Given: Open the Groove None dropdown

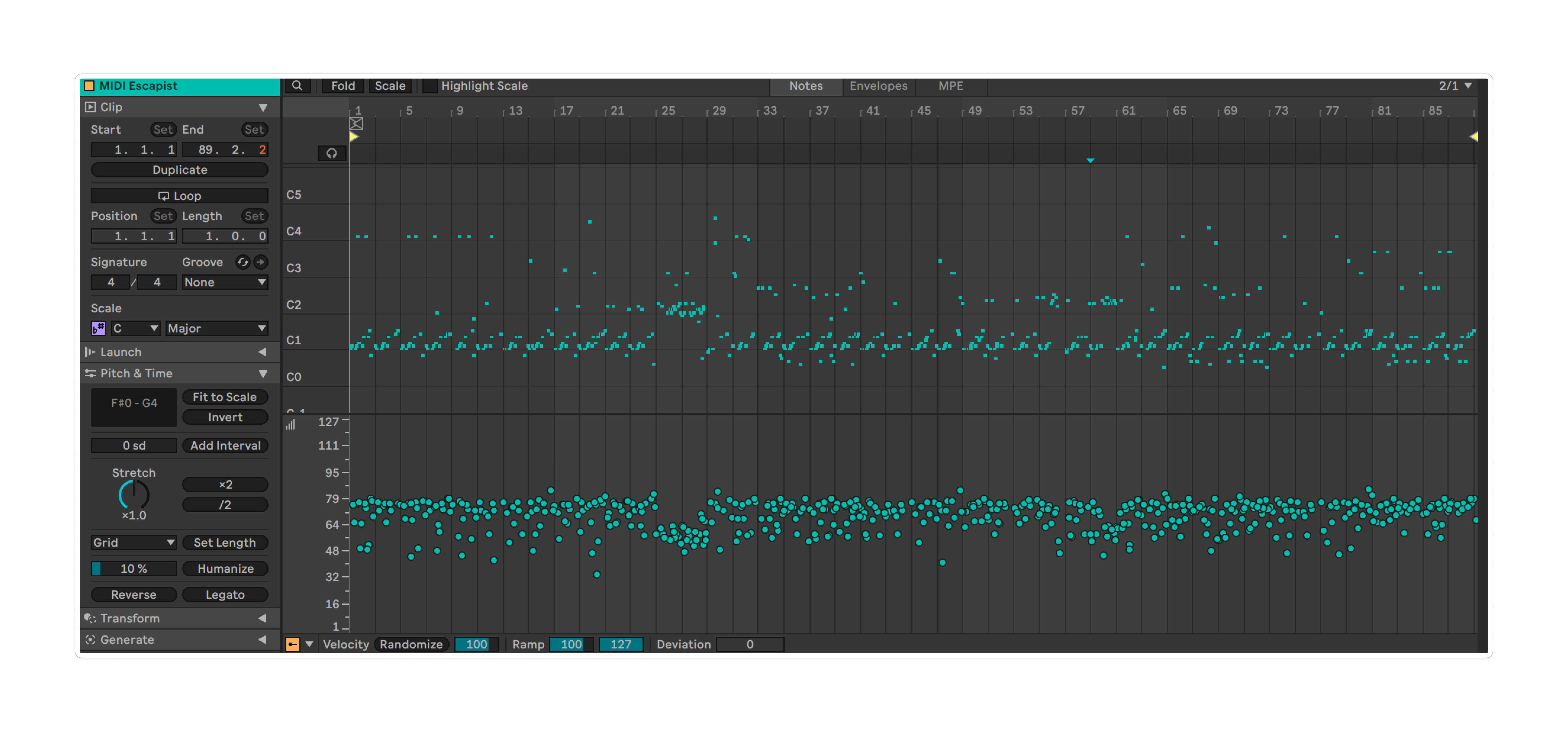Looking at the screenshot, I should pyautogui.click(x=225, y=282).
